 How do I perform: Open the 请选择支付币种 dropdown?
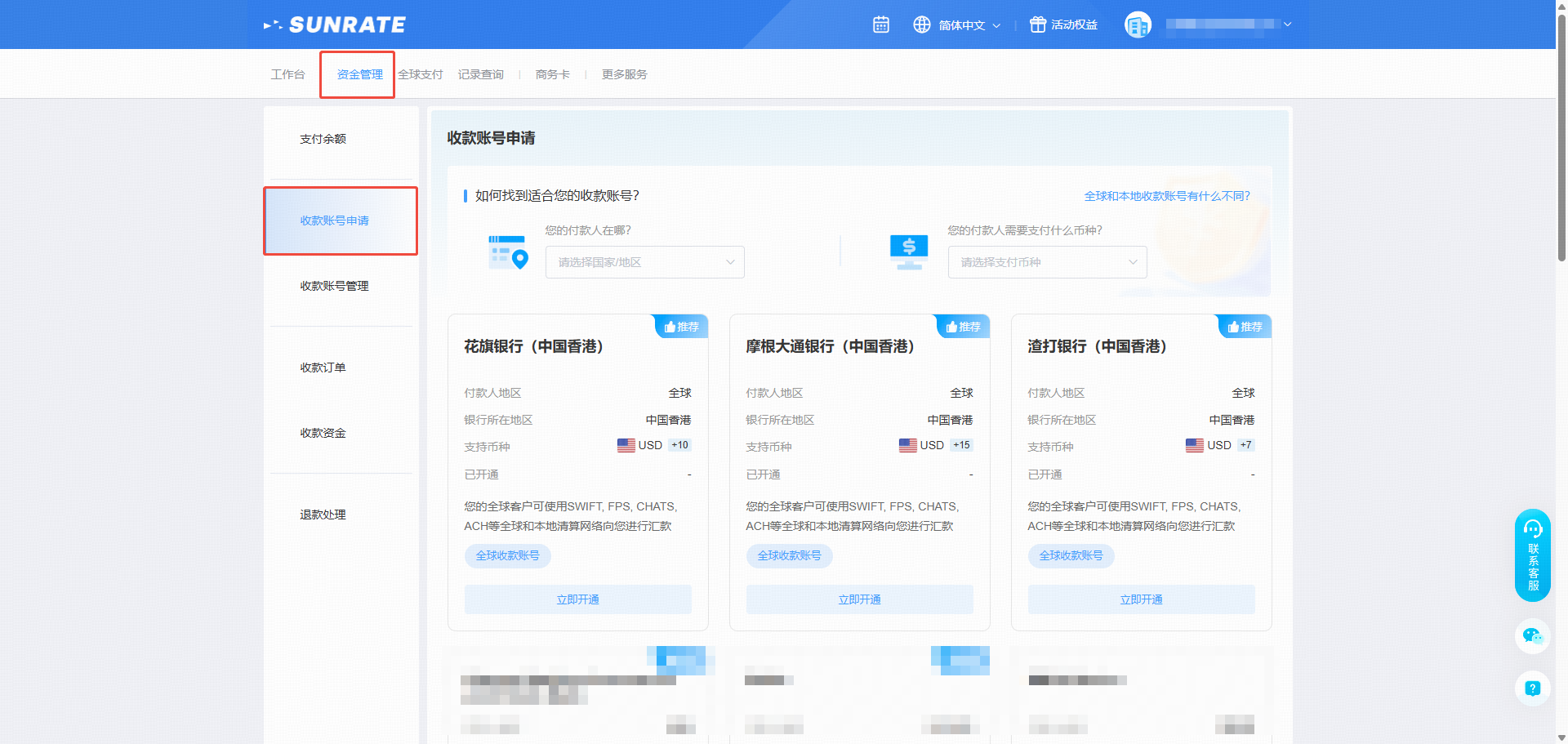[x=1047, y=262]
